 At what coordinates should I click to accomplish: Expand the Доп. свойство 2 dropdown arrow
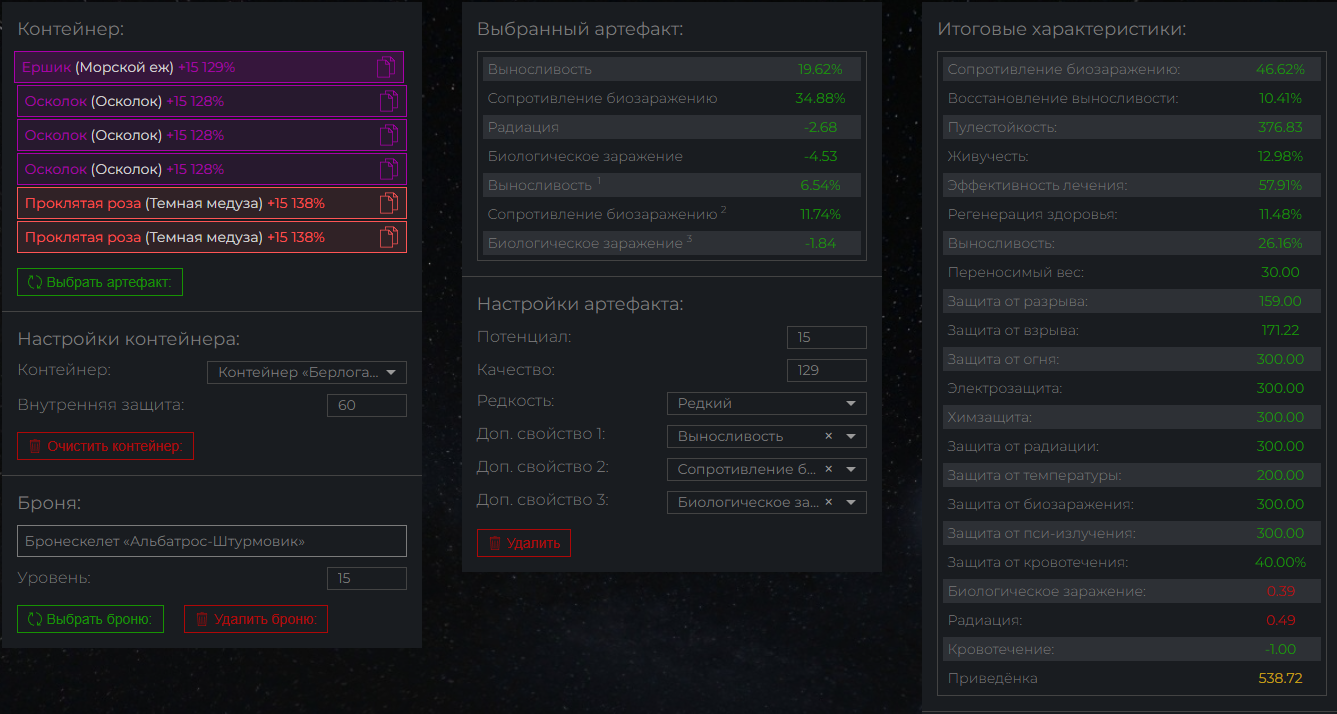851,469
